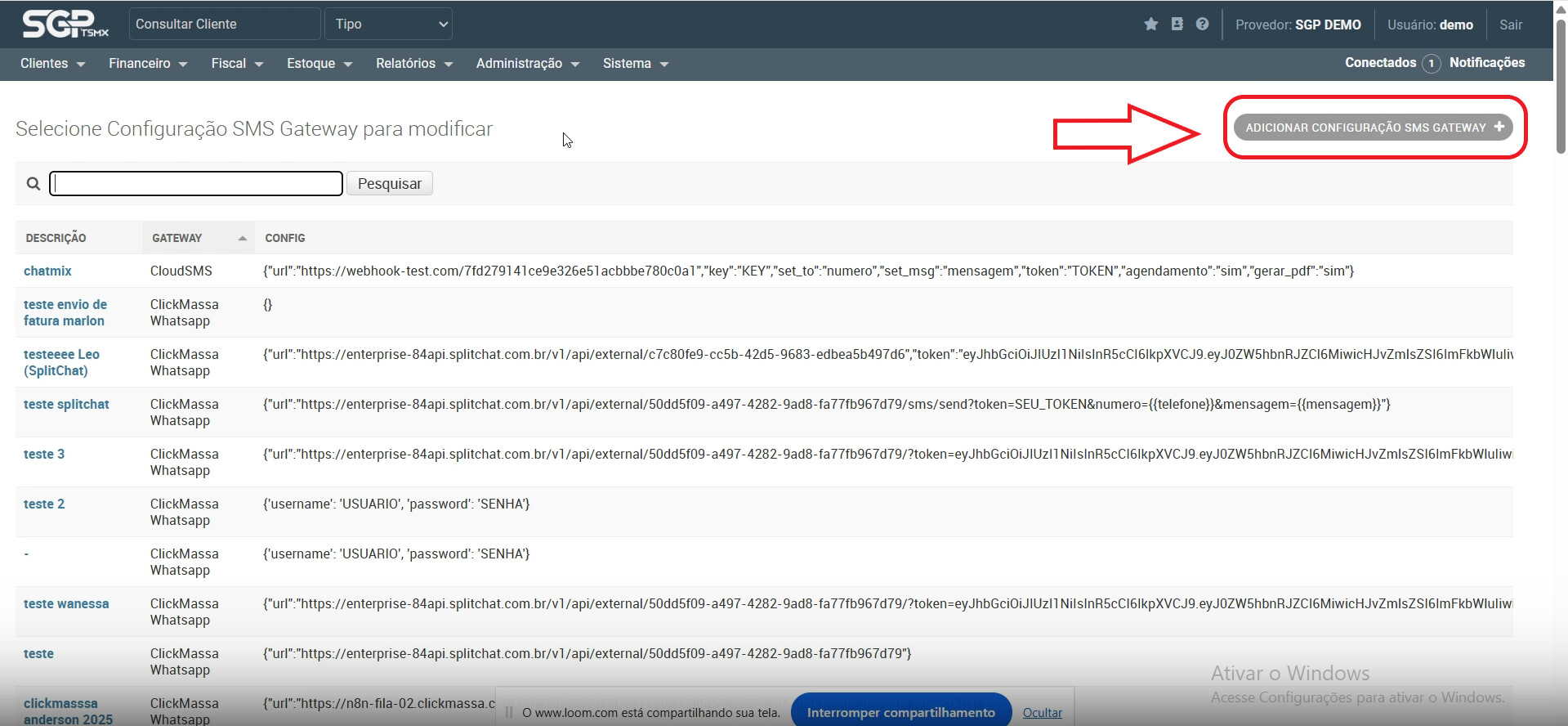Viewport: 1568px width, 726px height.
Task: Open the teste splitchat entry
Action: [x=66, y=405]
